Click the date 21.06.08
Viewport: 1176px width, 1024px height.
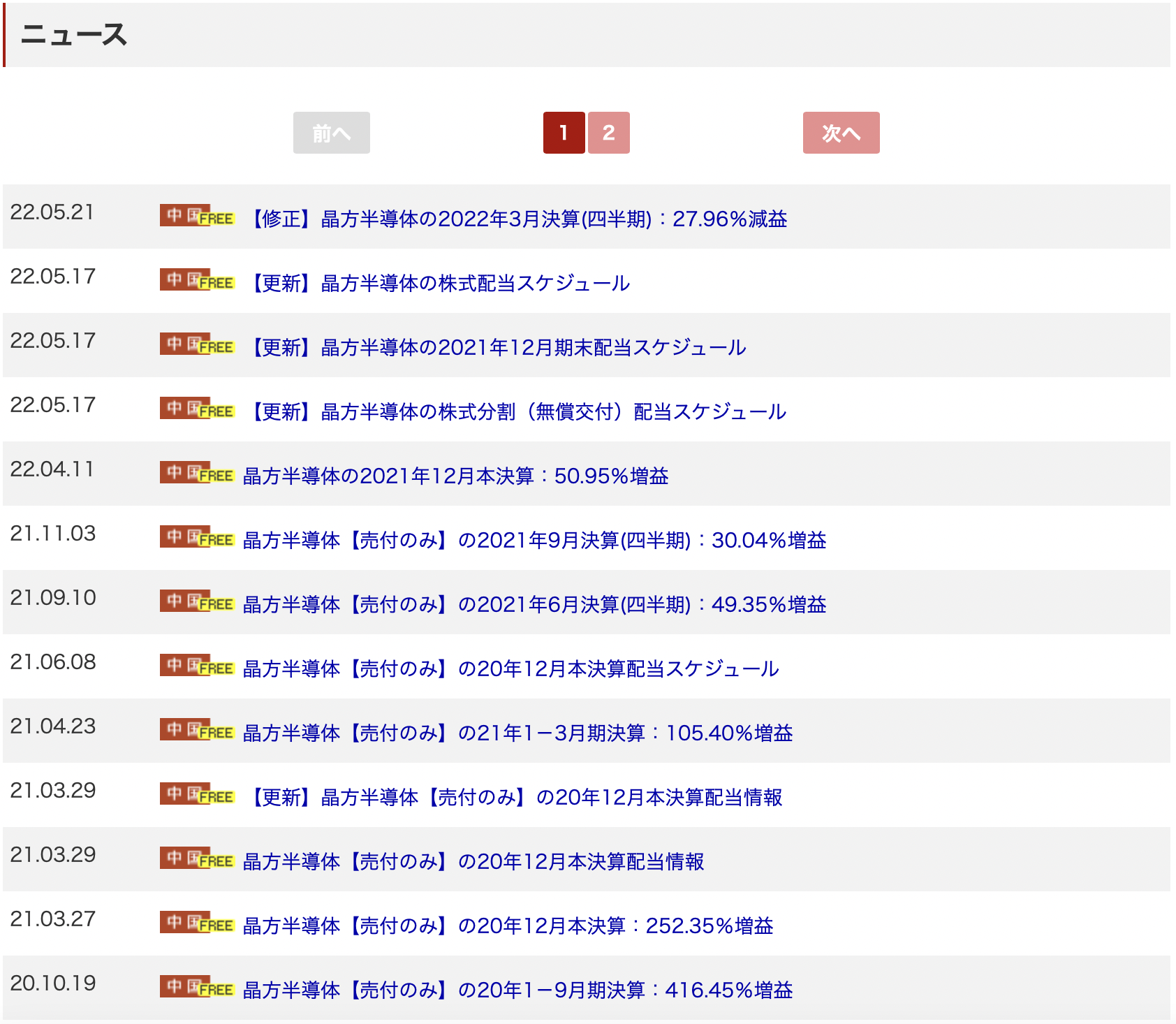(x=53, y=662)
